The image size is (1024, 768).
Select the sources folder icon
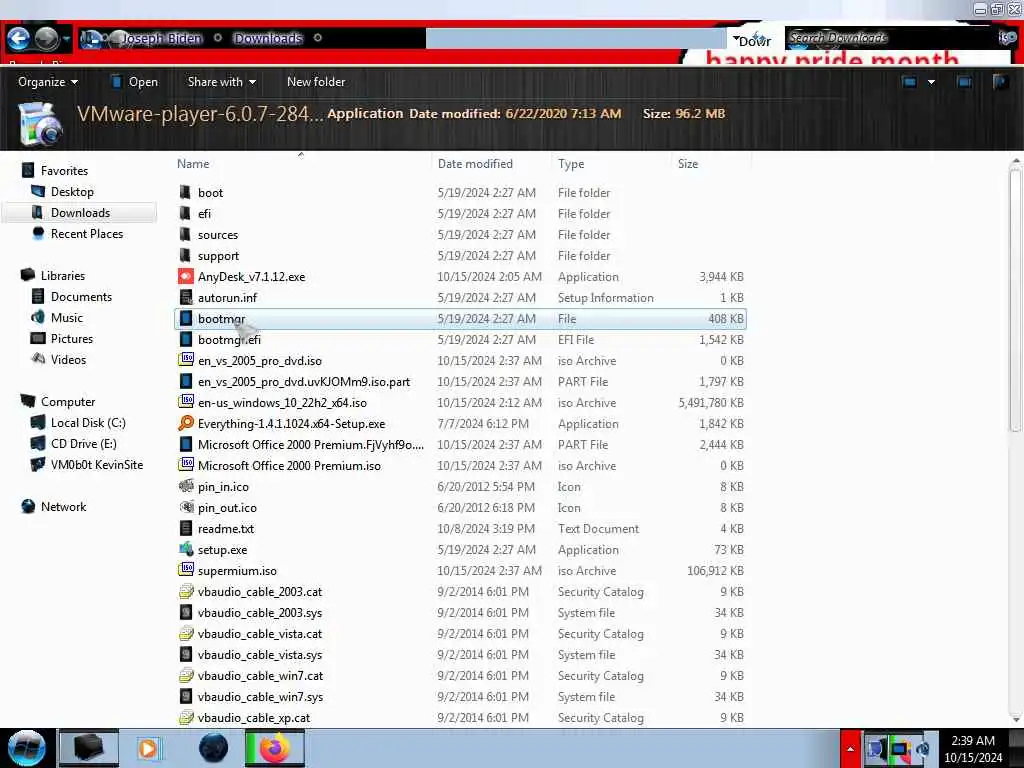[185, 234]
